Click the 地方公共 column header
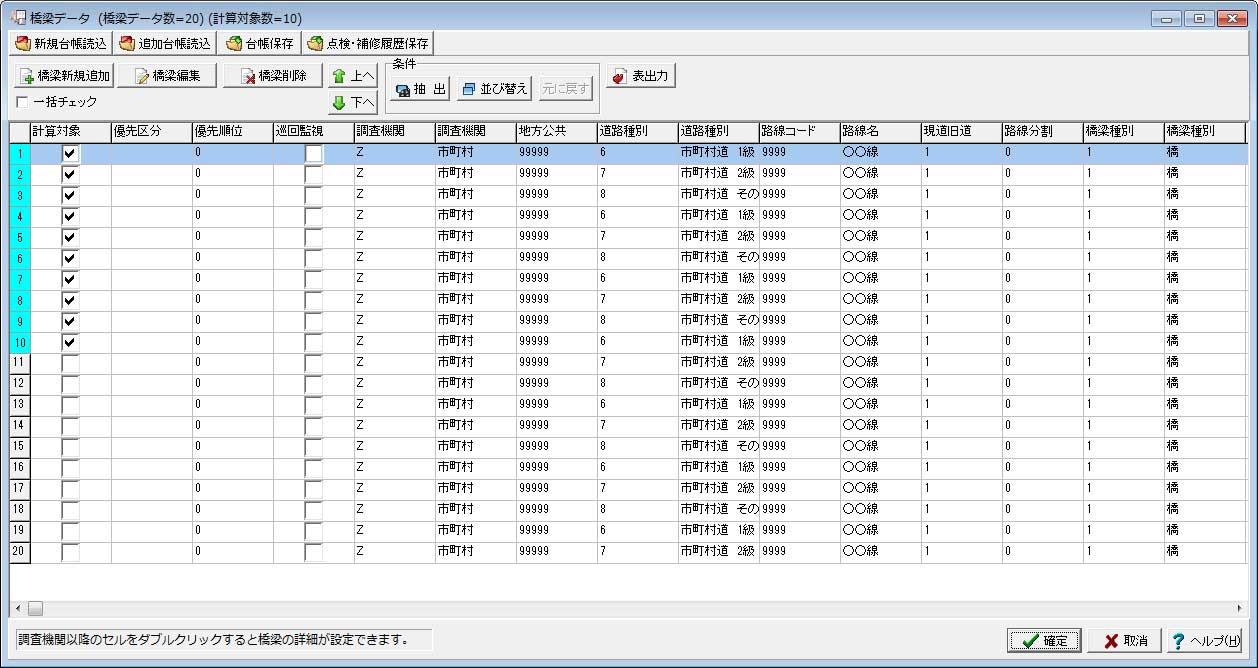 pyautogui.click(x=556, y=132)
